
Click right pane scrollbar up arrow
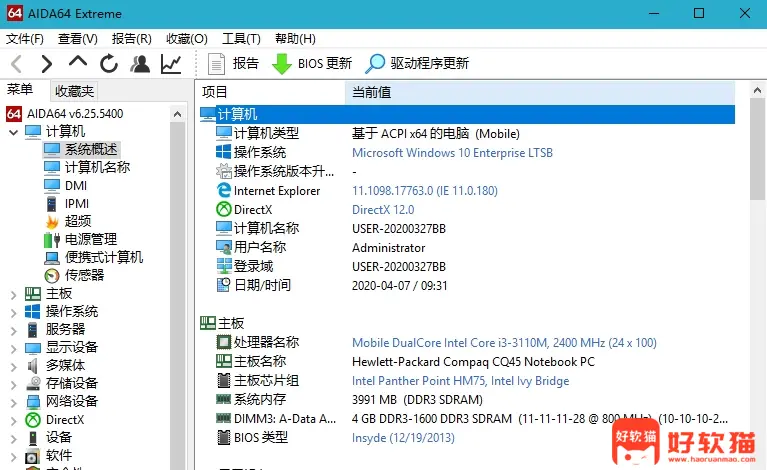click(757, 90)
